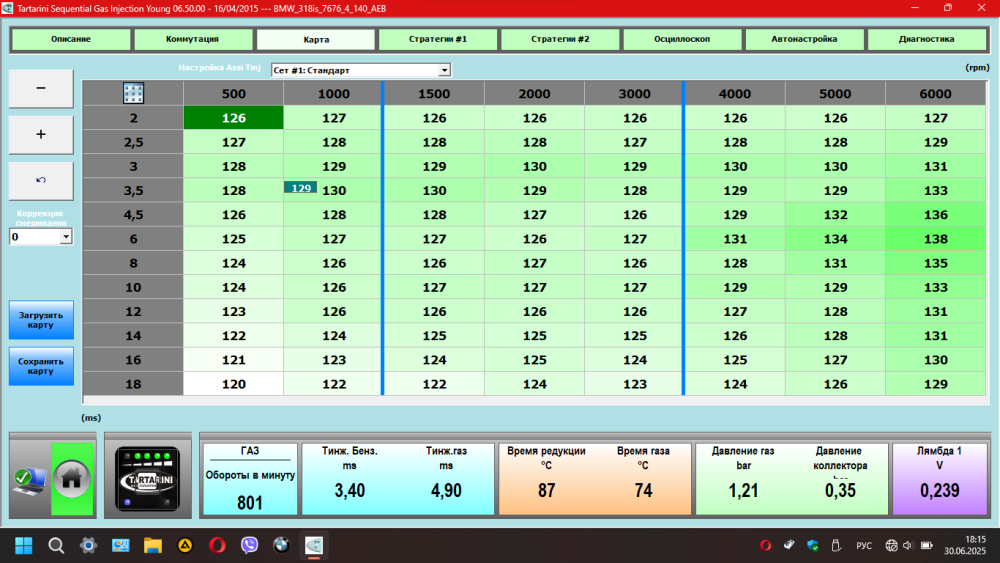Screen dimensions: 1000x563
Task: Click the Тинж.газ value 4,90
Action: [x=446, y=490]
